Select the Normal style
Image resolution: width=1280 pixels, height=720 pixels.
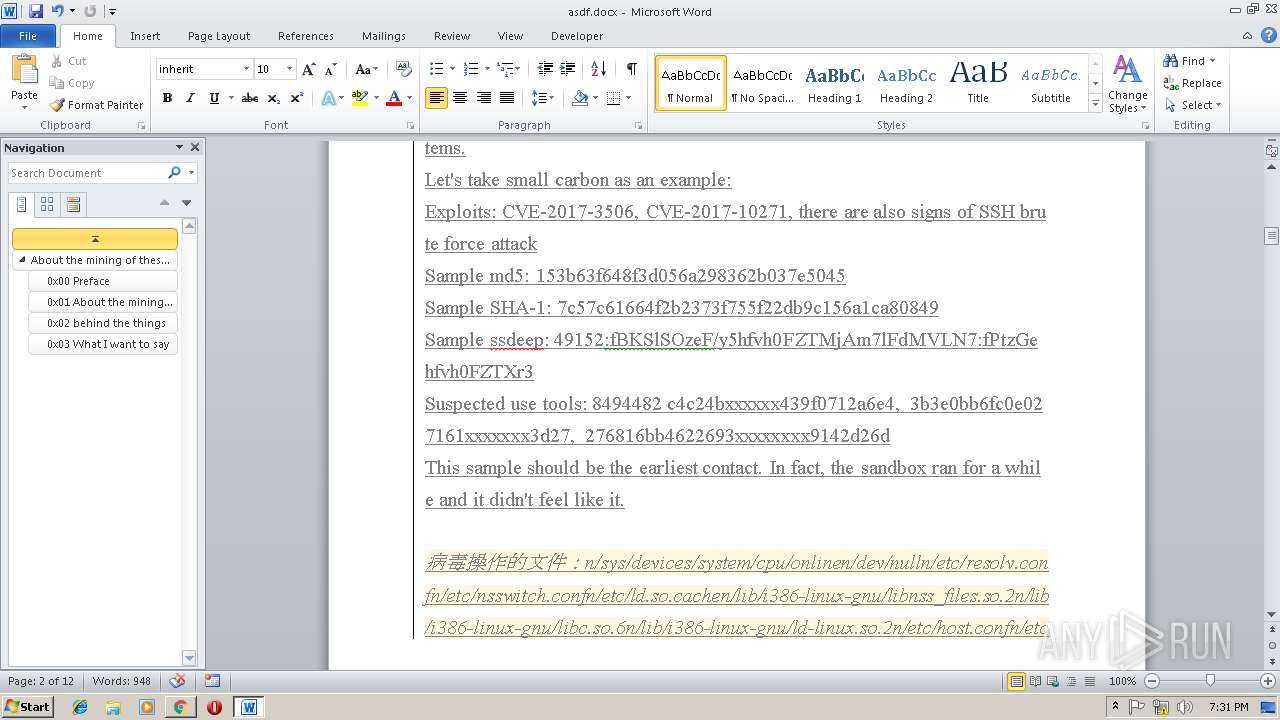click(691, 83)
